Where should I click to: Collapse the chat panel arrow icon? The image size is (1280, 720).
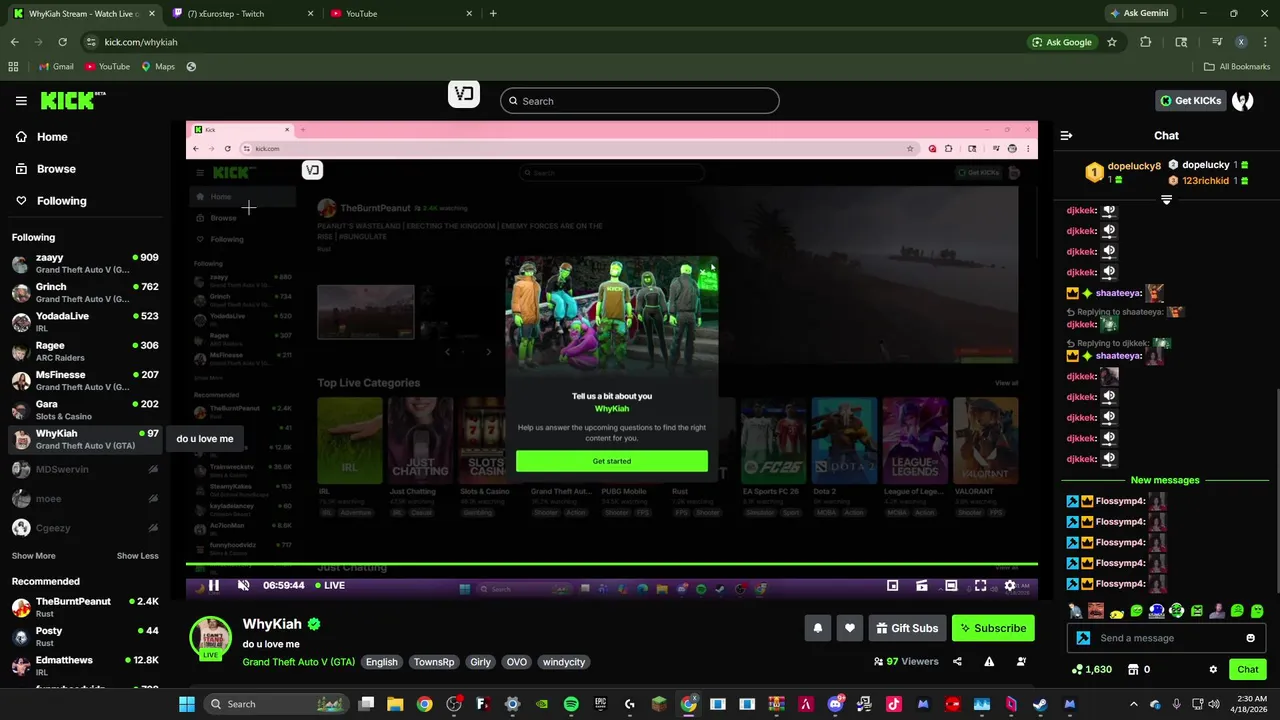click(1066, 135)
